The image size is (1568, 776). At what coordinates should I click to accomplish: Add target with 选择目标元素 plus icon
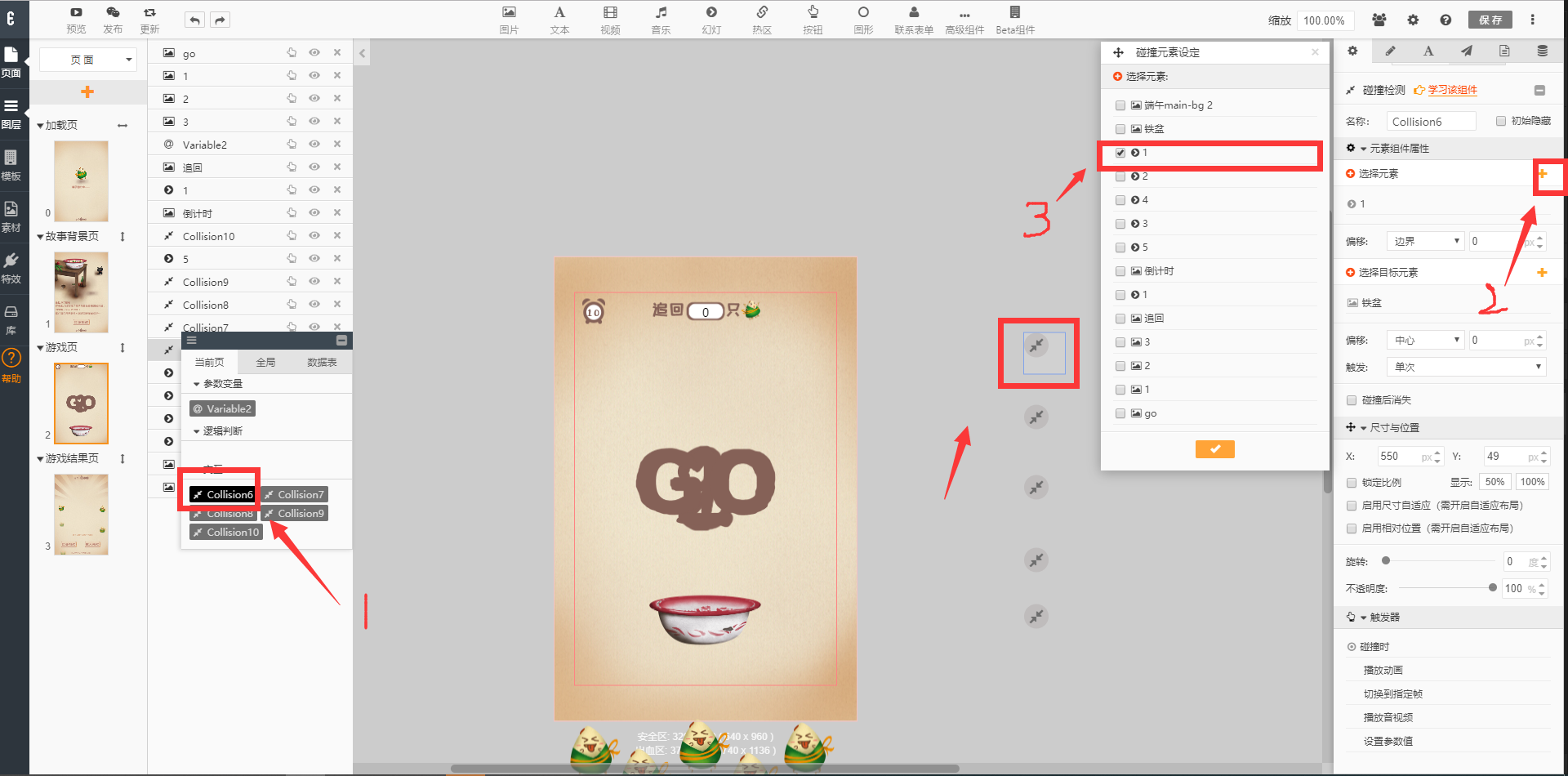point(1542,272)
